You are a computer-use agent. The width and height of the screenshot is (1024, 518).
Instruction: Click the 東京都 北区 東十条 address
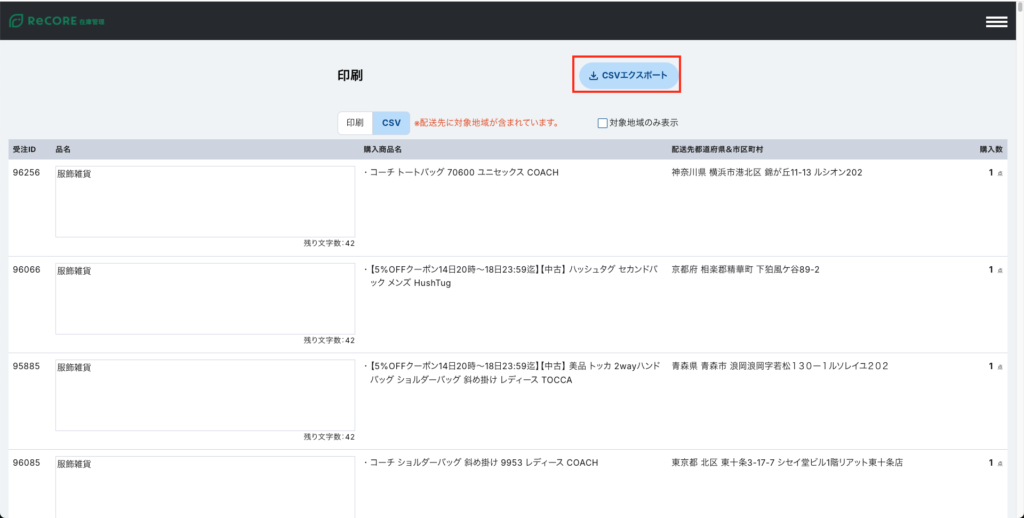tap(787, 462)
